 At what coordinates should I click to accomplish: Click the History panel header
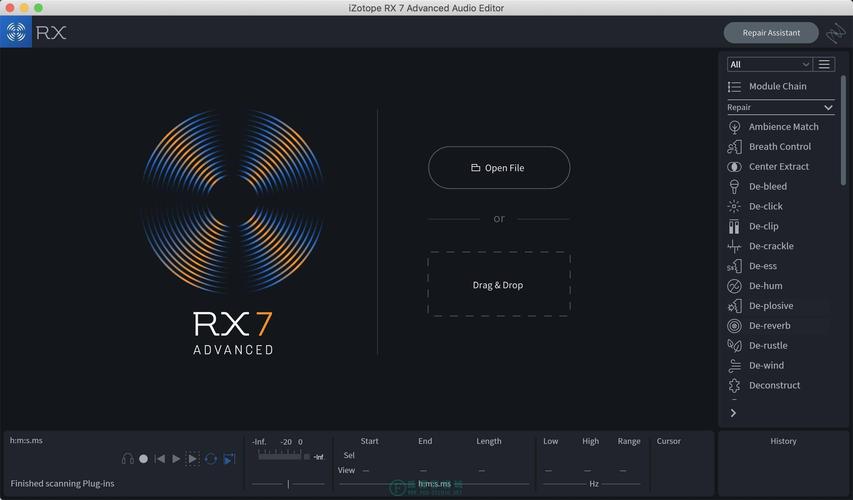point(783,441)
